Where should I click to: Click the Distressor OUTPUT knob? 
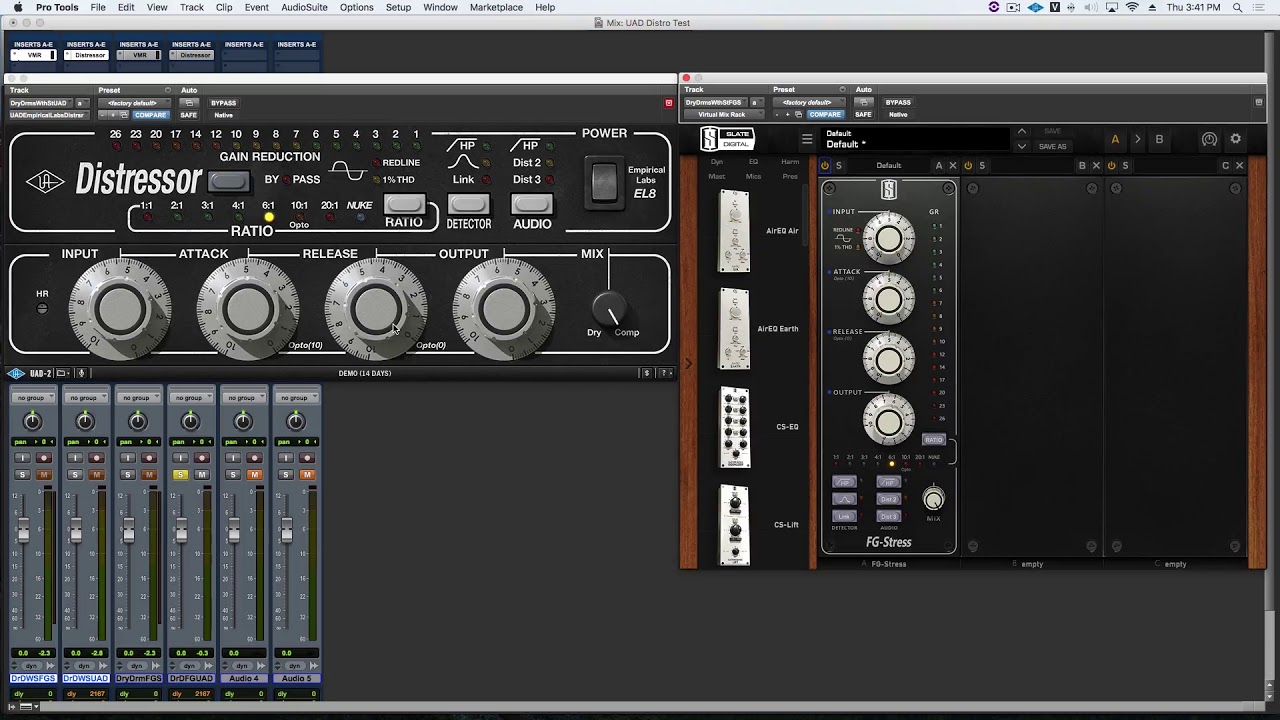click(503, 309)
